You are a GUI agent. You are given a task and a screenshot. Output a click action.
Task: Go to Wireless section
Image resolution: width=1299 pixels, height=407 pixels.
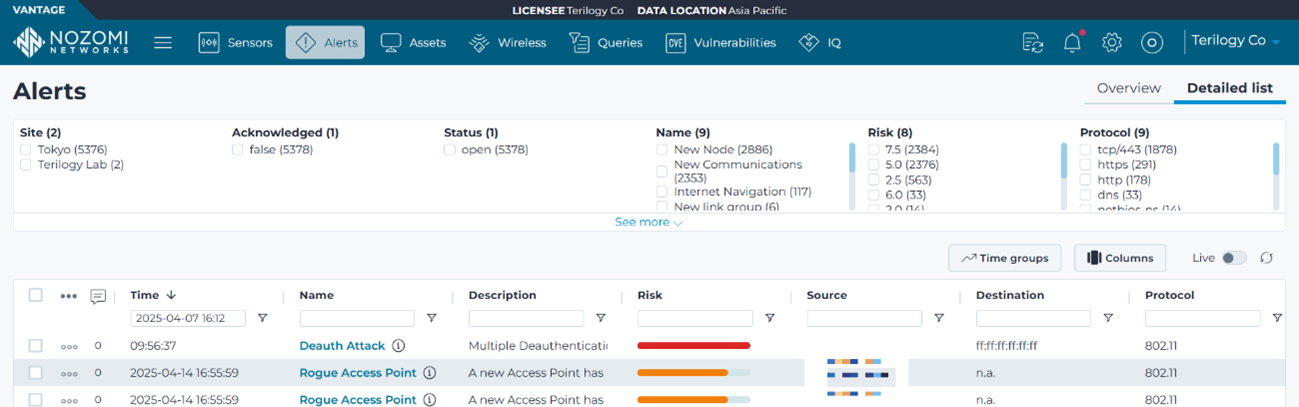508,42
